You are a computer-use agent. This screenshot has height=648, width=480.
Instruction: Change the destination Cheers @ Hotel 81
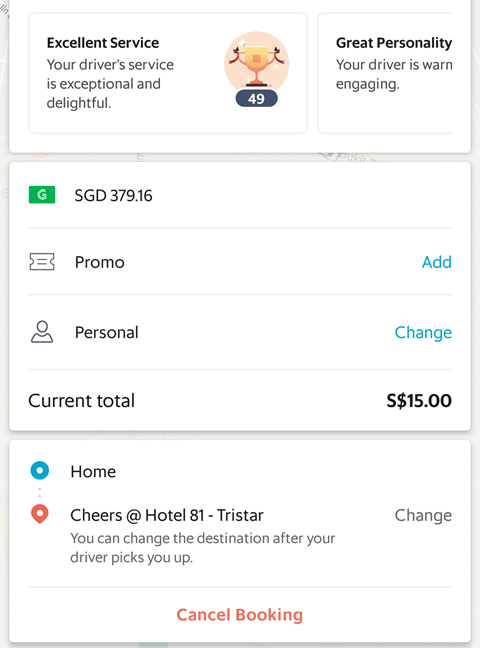[423, 515]
